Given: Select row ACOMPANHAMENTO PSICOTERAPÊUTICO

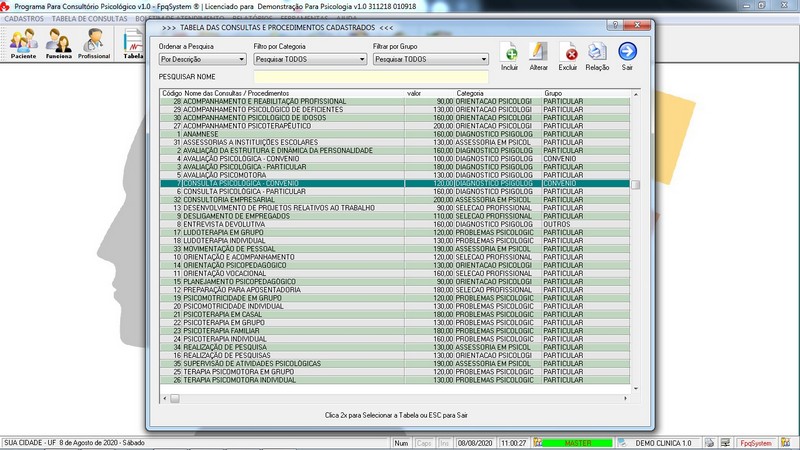Looking at the screenshot, I should (395, 126).
